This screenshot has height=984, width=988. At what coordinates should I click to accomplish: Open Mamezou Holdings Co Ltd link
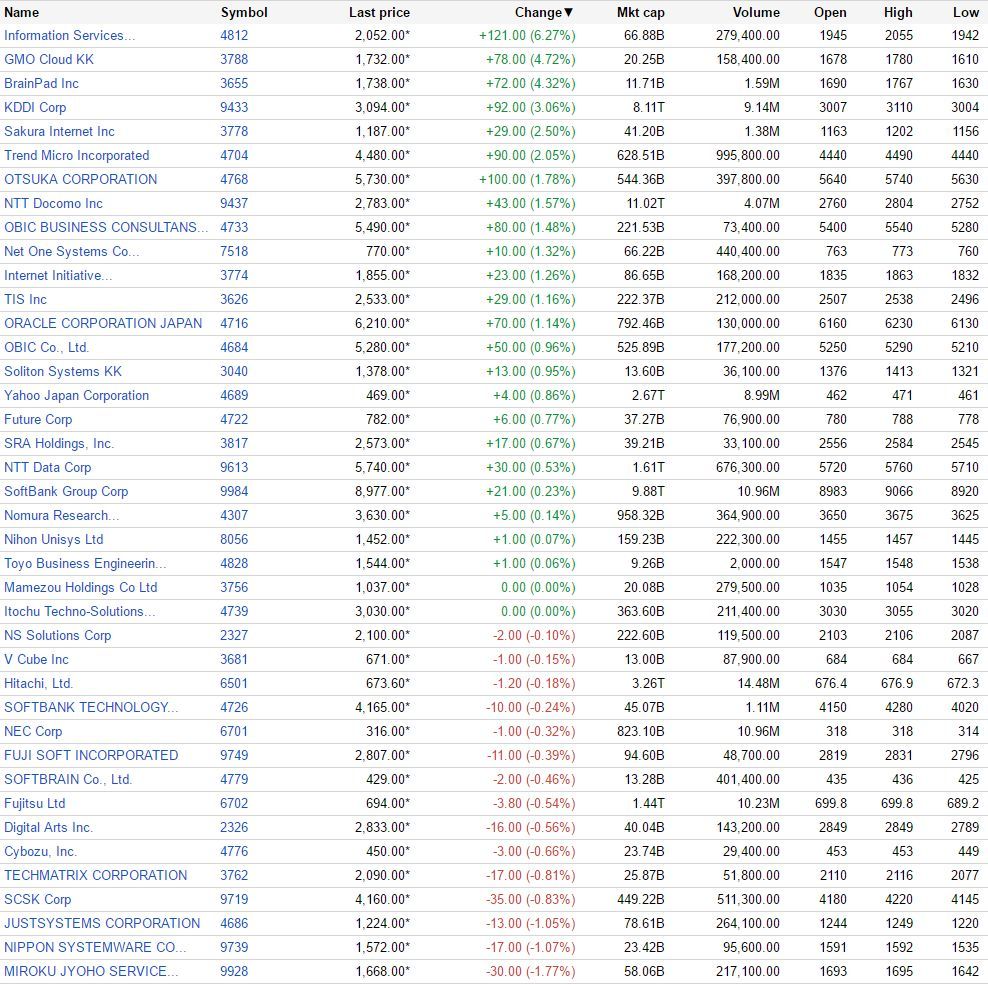81,587
